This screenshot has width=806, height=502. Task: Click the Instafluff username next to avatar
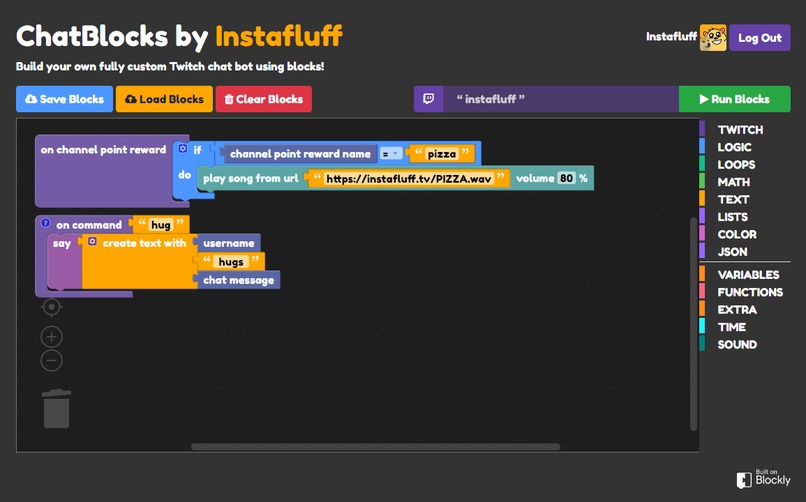tap(671, 36)
